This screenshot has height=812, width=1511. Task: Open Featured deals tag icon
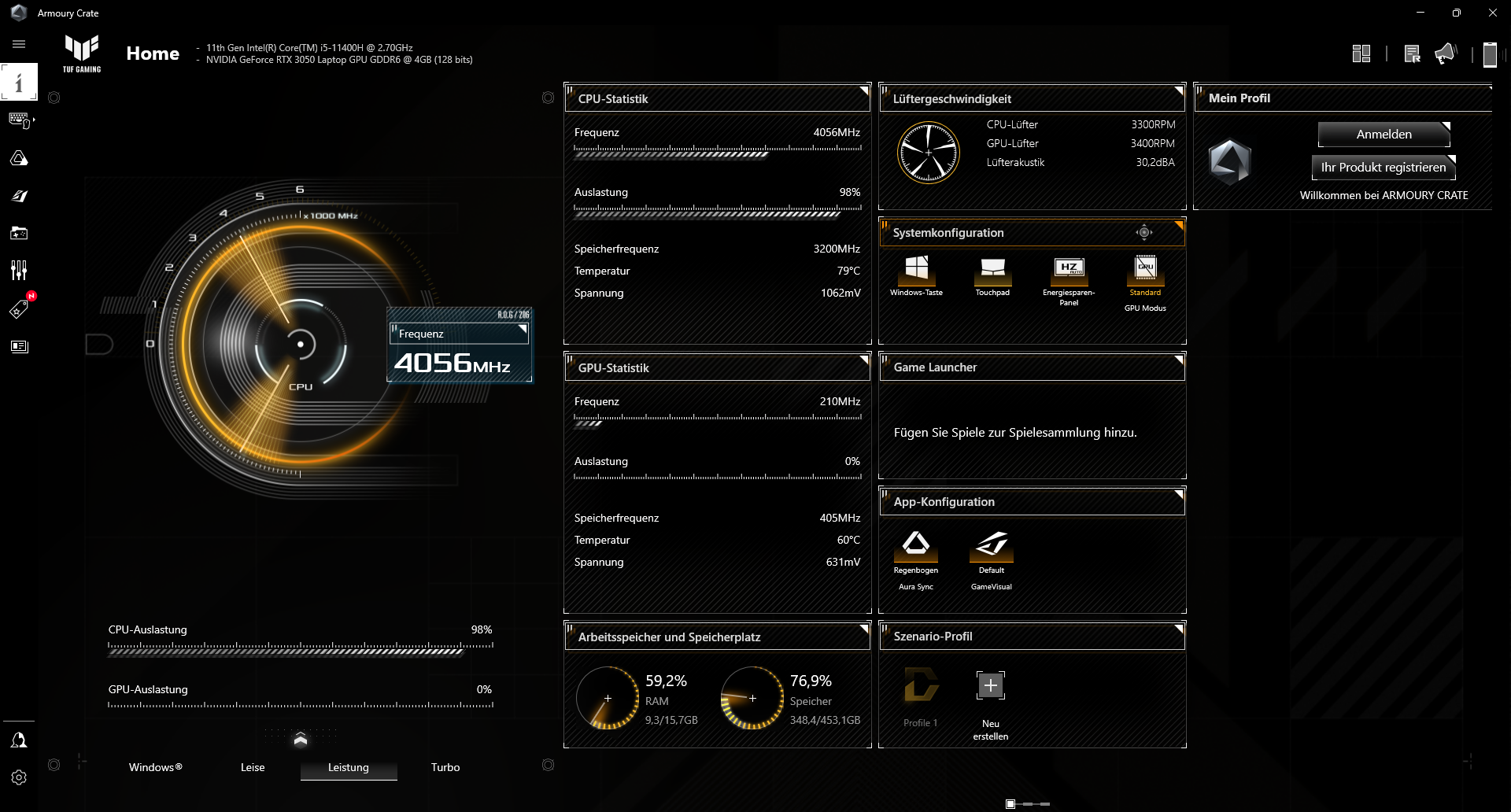pos(19,308)
